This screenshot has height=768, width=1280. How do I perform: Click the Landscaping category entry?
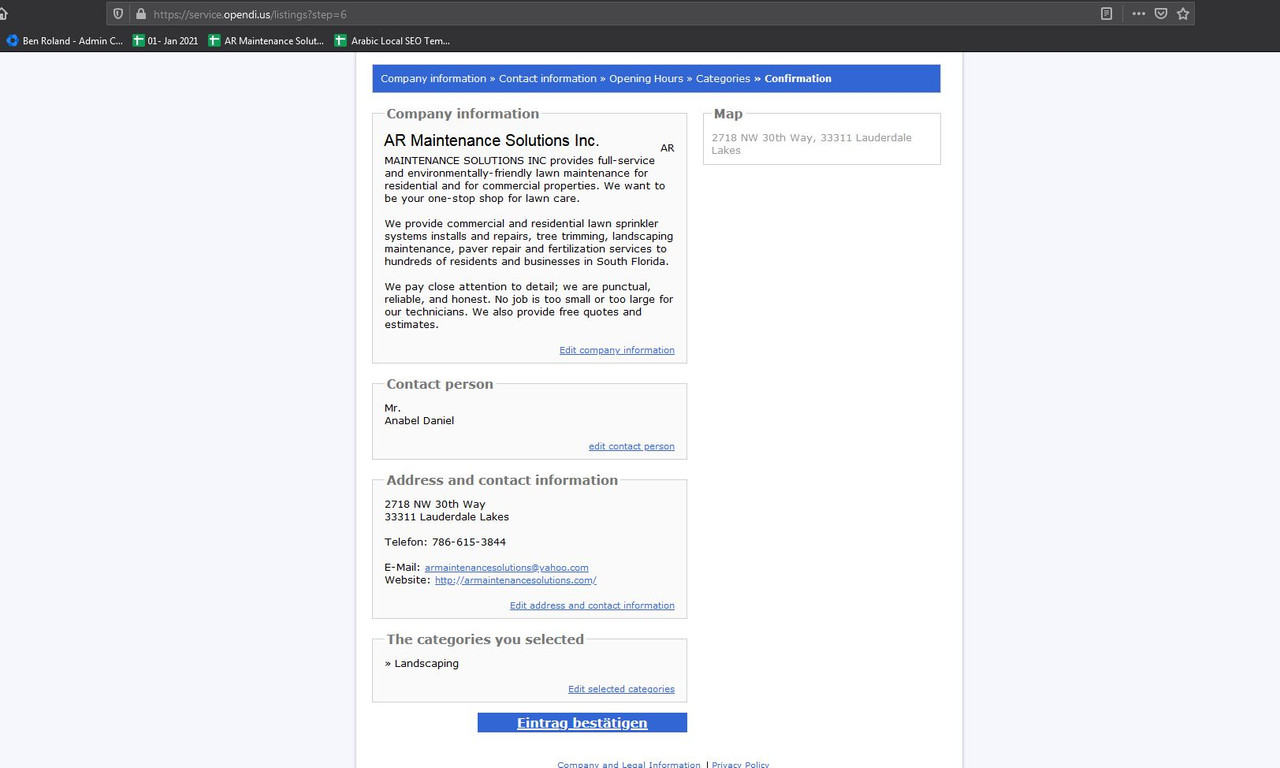pos(426,664)
